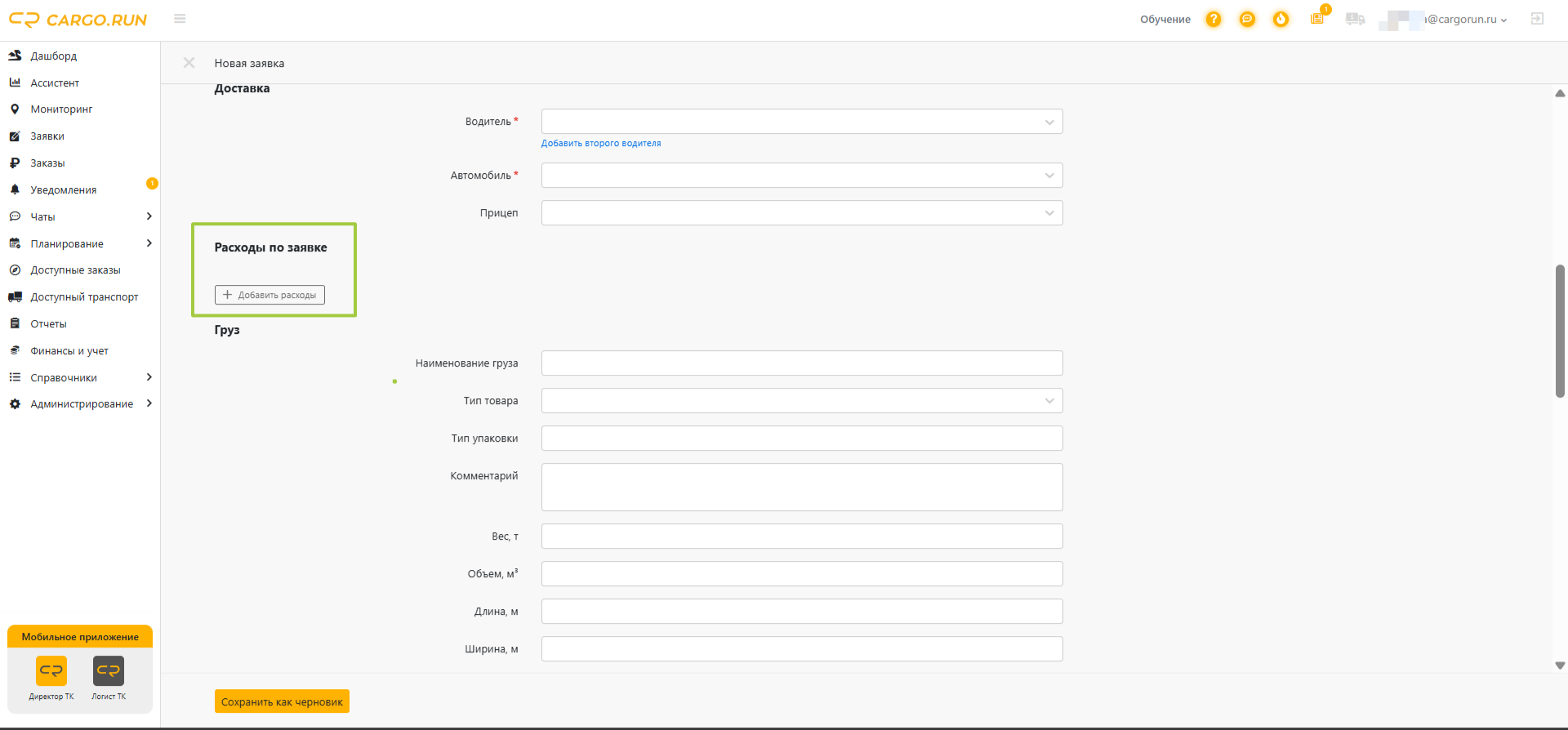Click the logout icon in header
The height and width of the screenshot is (730, 1568).
point(1537,19)
